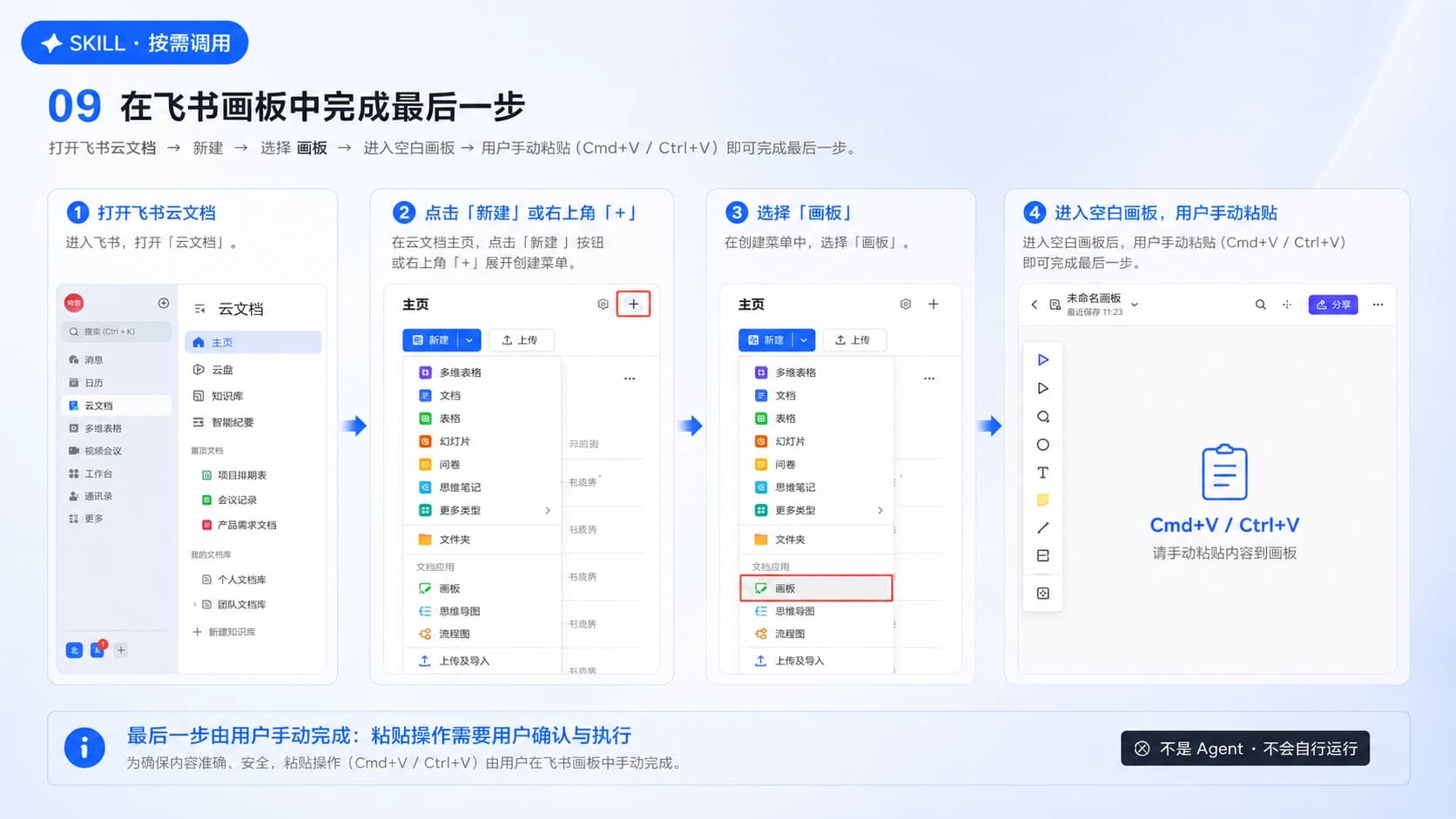Click the 搜索 (Ctrl+K) search field
The width and height of the screenshot is (1456, 819).
pyautogui.click(x=116, y=332)
